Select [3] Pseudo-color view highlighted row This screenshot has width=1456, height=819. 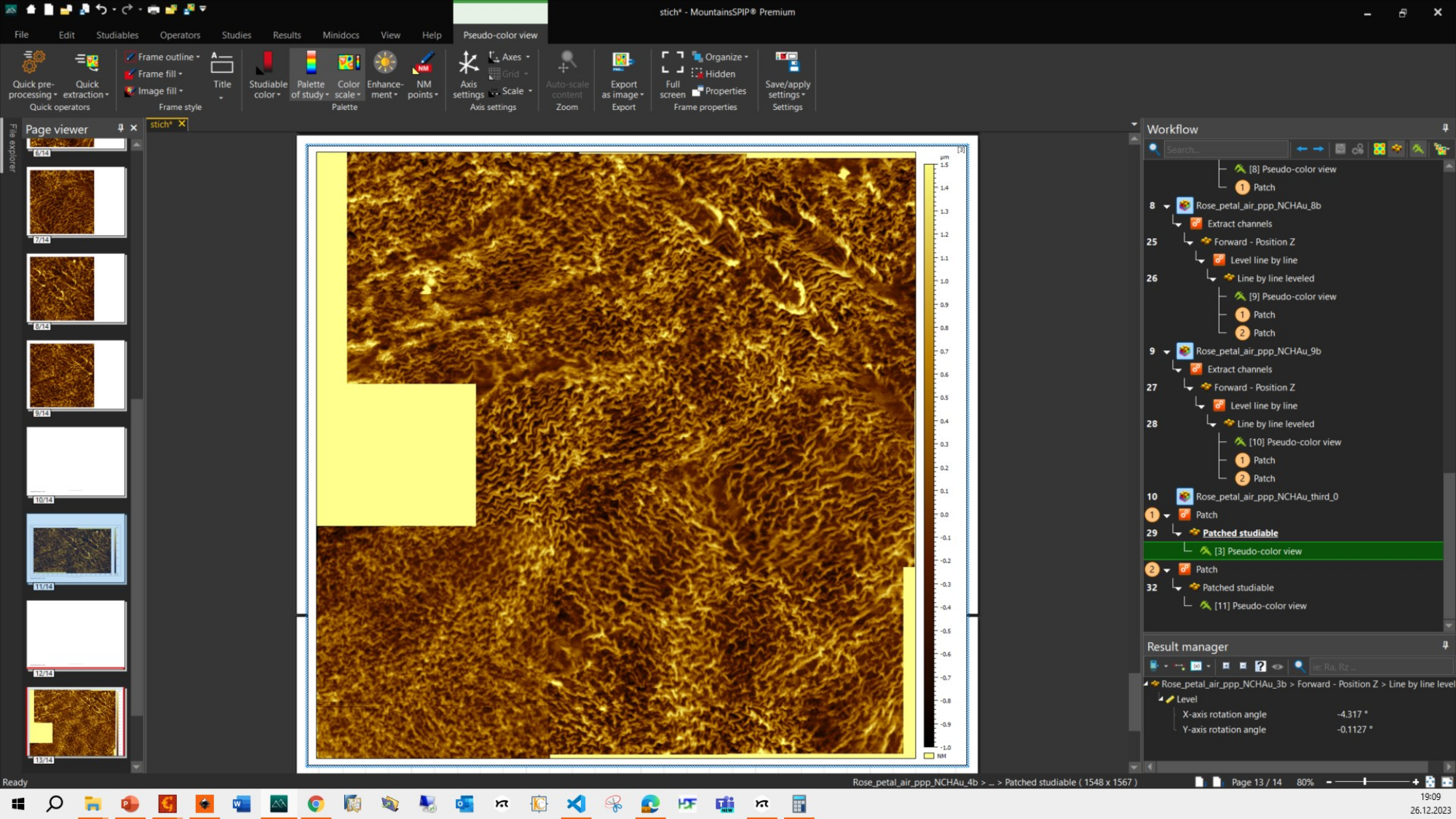[1293, 551]
